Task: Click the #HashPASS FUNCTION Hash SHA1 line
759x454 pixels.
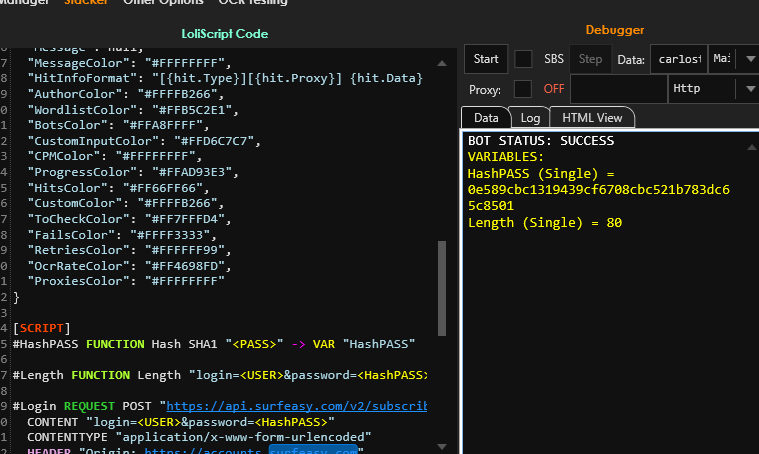Action: pyautogui.click(x=214, y=344)
